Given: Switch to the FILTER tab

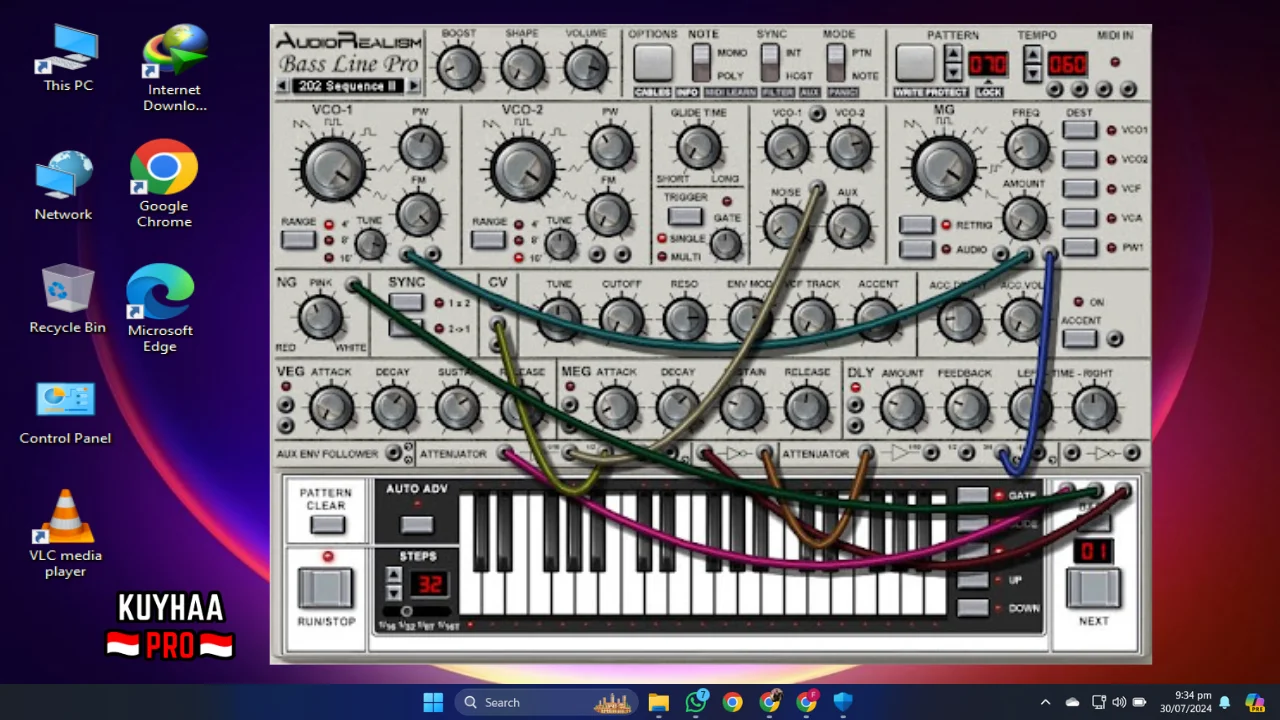Looking at the screenshot, I should coord(777,93).
